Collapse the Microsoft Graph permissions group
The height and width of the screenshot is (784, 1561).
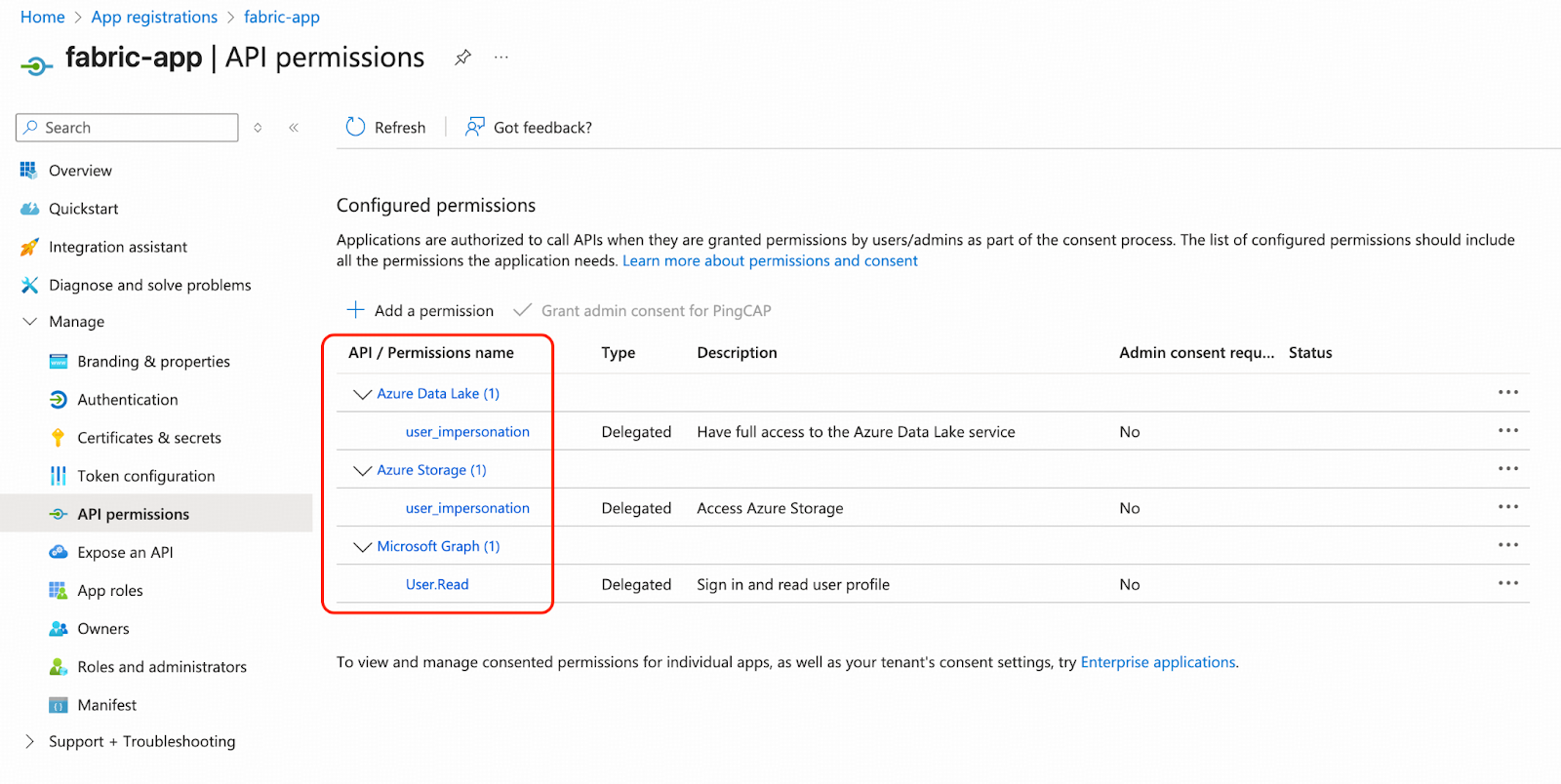[362, 547]
